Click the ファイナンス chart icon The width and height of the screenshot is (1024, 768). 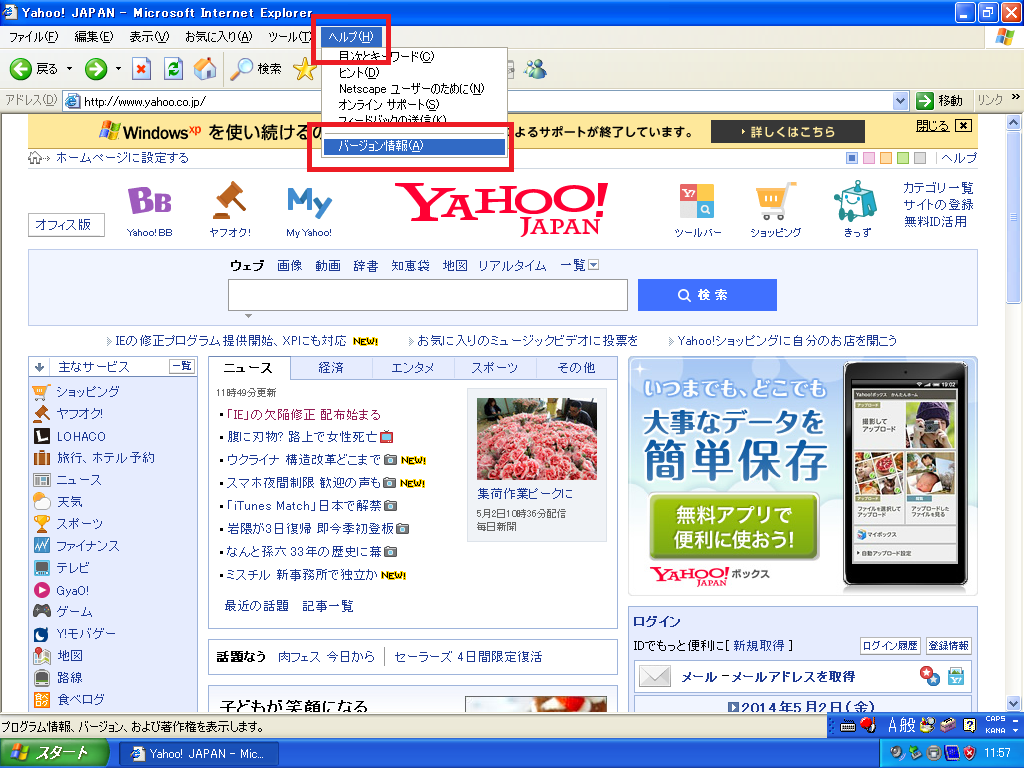[x=42, y=545]
